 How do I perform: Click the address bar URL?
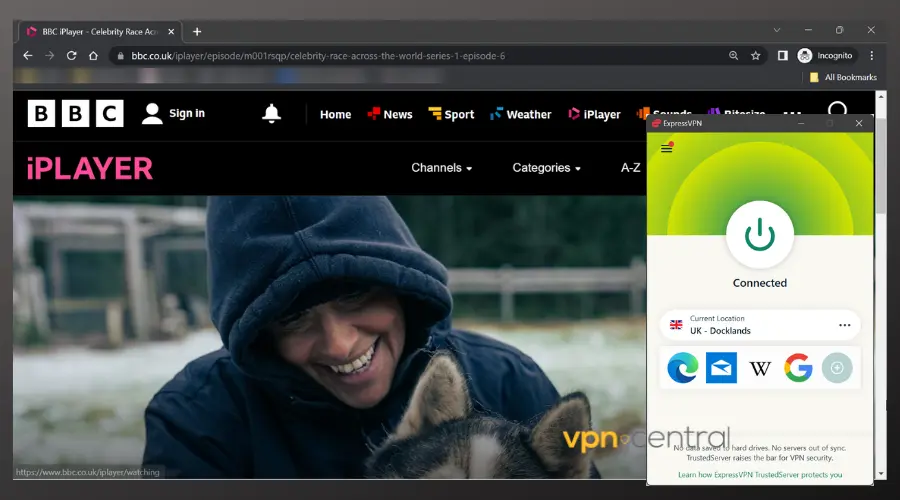[x=318, y=56]
